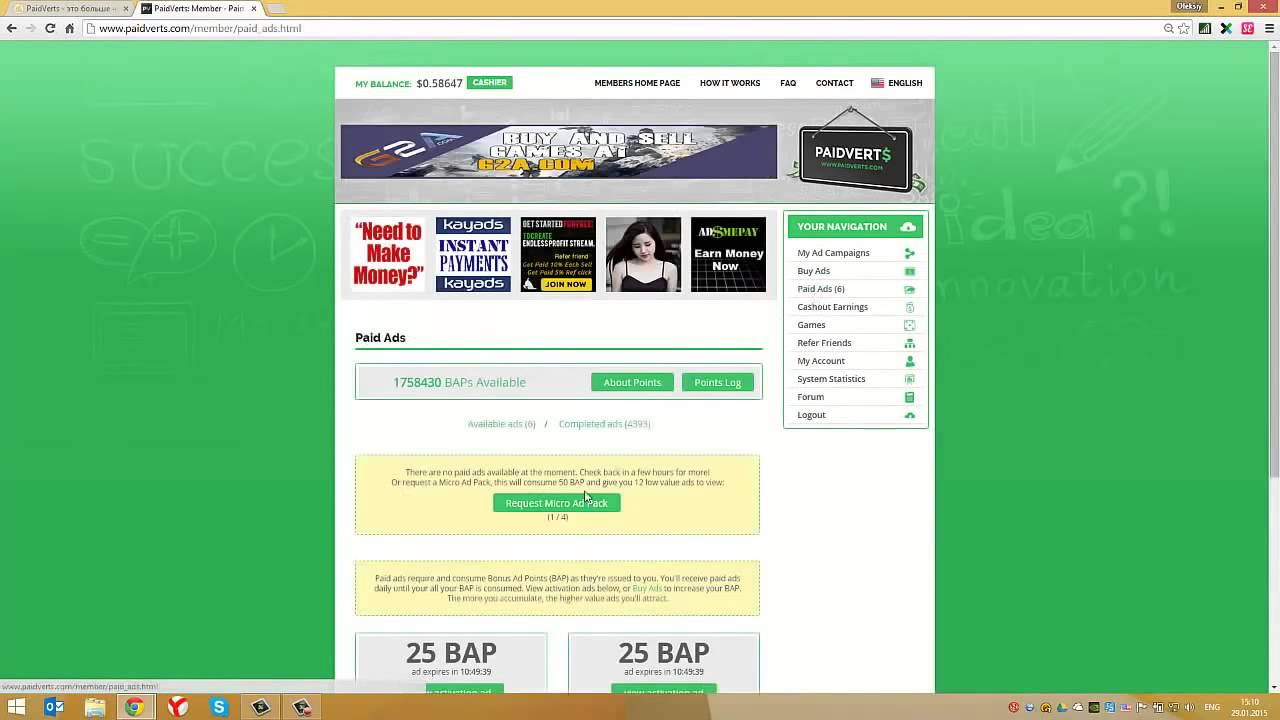Click the woman photo ad thumbnail
The height and width of the screenshot is (720, 1280).
pyautogui.click(x=643, y=254)
